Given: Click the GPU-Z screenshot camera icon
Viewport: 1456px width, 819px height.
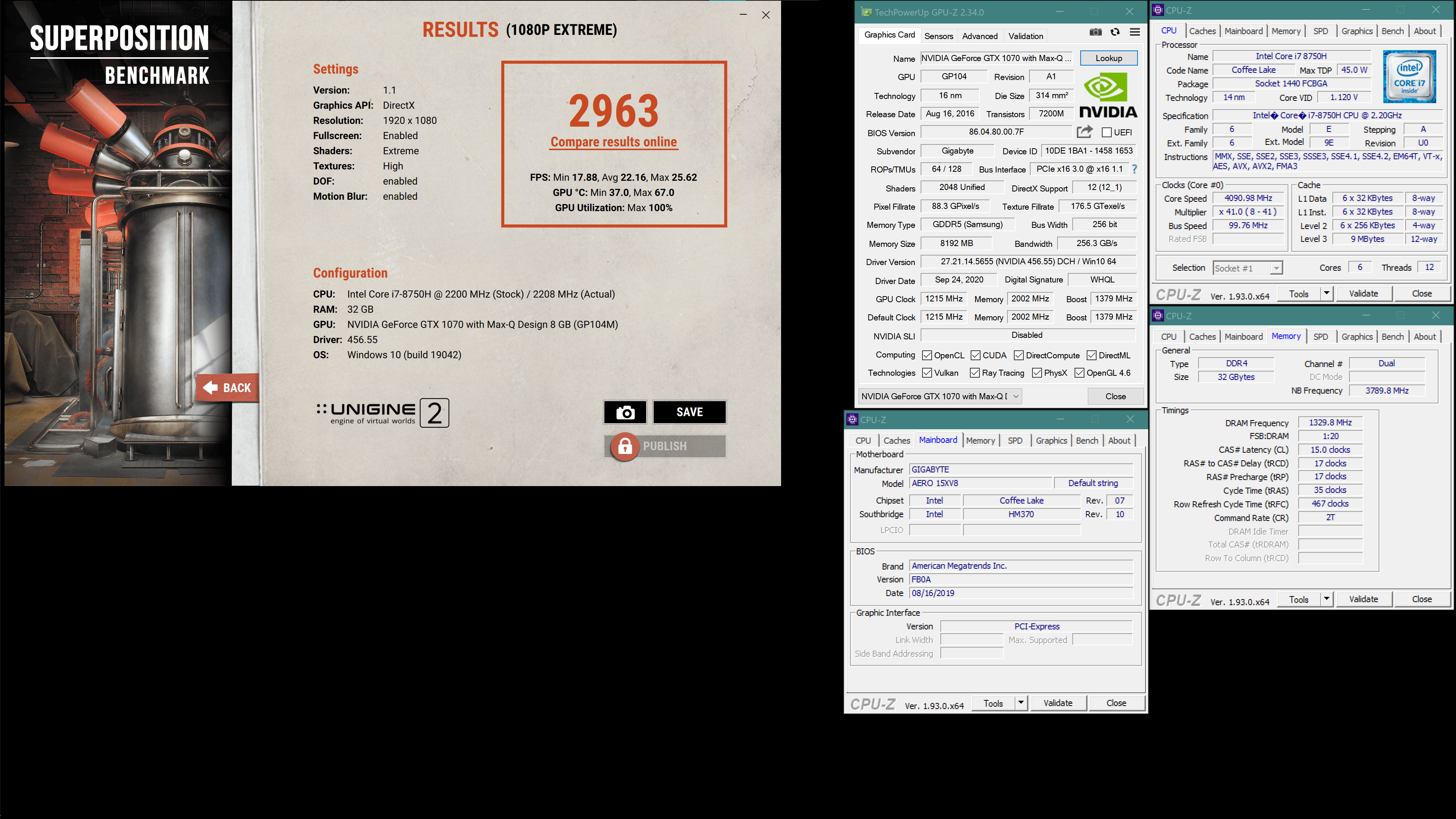Looking at the screenshot, I should tap(1095, 32).
